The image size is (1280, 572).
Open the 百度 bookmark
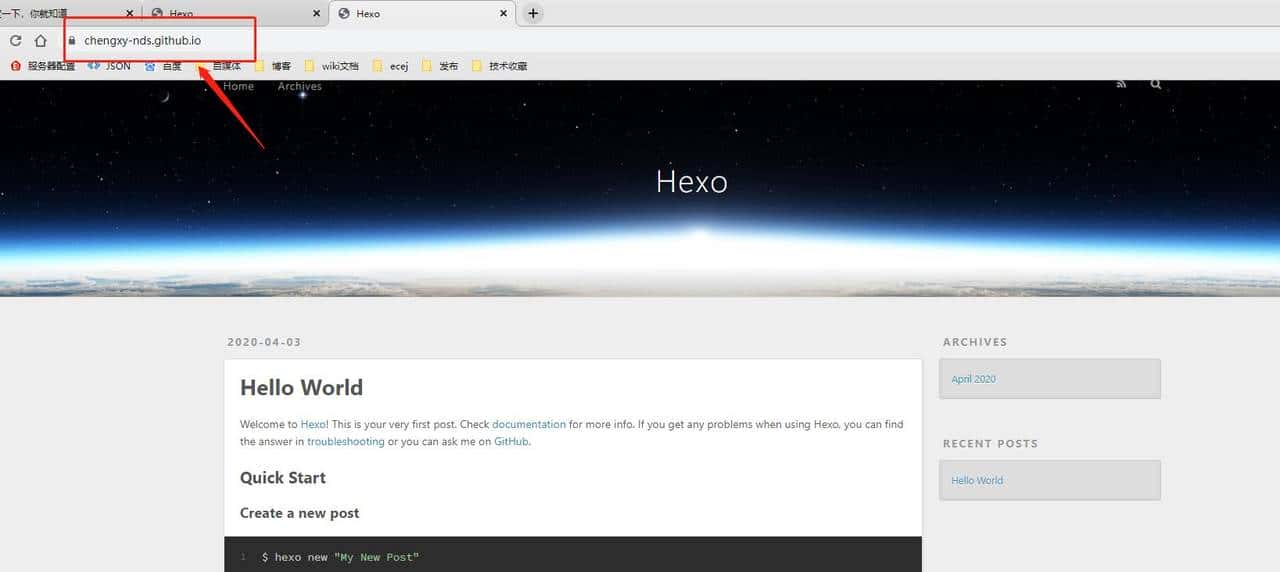click(164, 66)
